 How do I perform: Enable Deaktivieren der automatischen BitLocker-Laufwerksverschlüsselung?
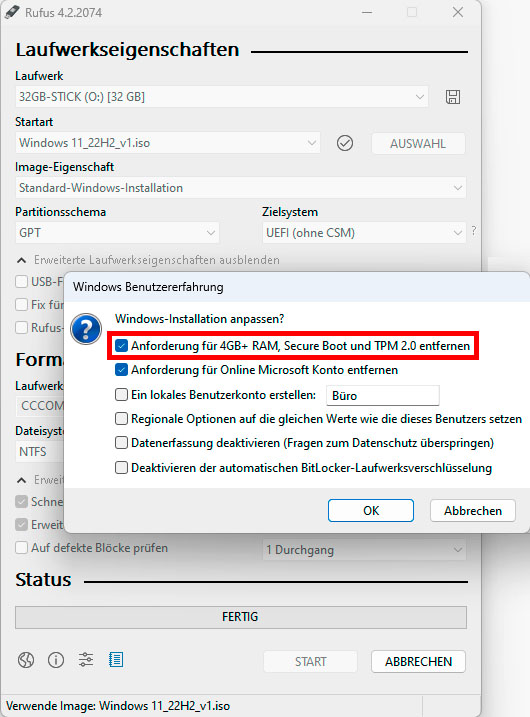(x=121, y=468)
